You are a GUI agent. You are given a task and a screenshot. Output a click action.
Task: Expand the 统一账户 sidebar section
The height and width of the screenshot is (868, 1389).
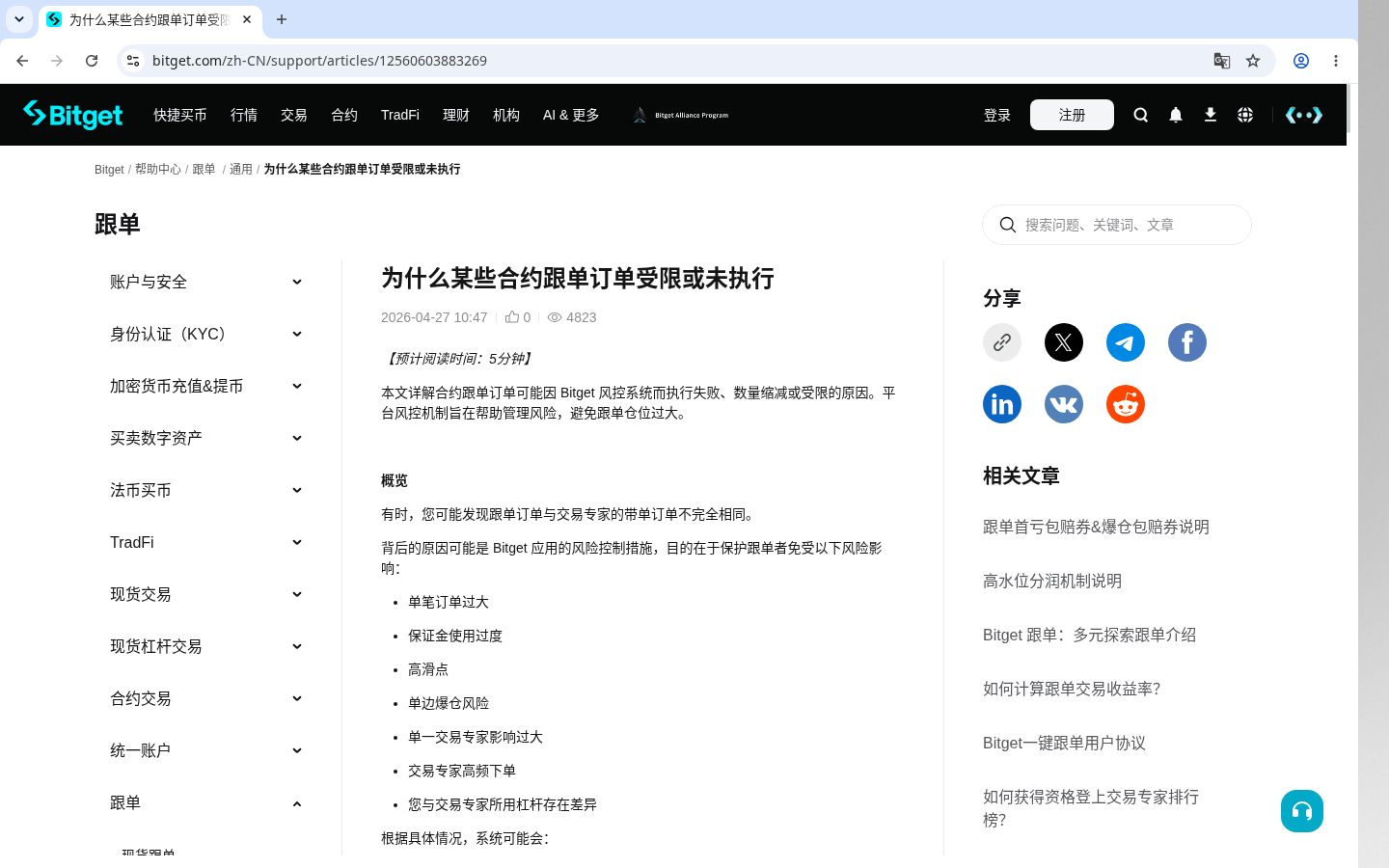coord(205,750)
